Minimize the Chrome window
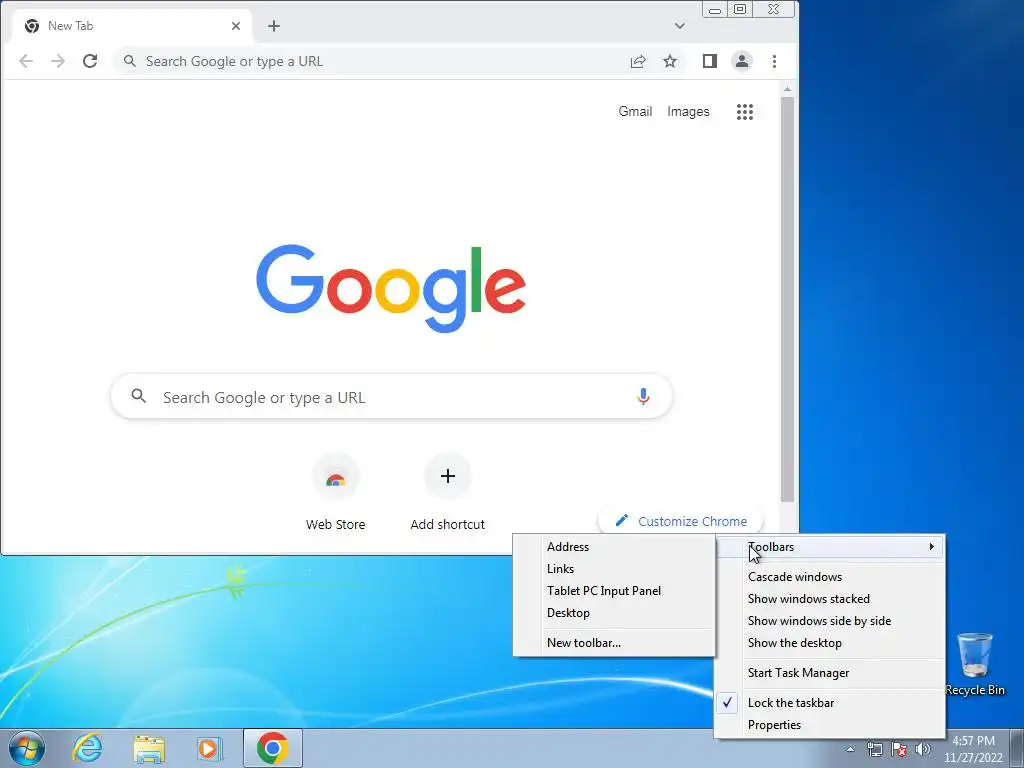 716,10
